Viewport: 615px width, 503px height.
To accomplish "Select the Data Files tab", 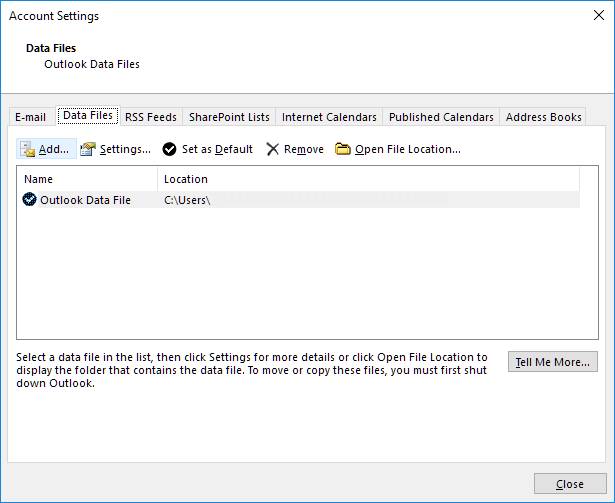I will [88, 116].
